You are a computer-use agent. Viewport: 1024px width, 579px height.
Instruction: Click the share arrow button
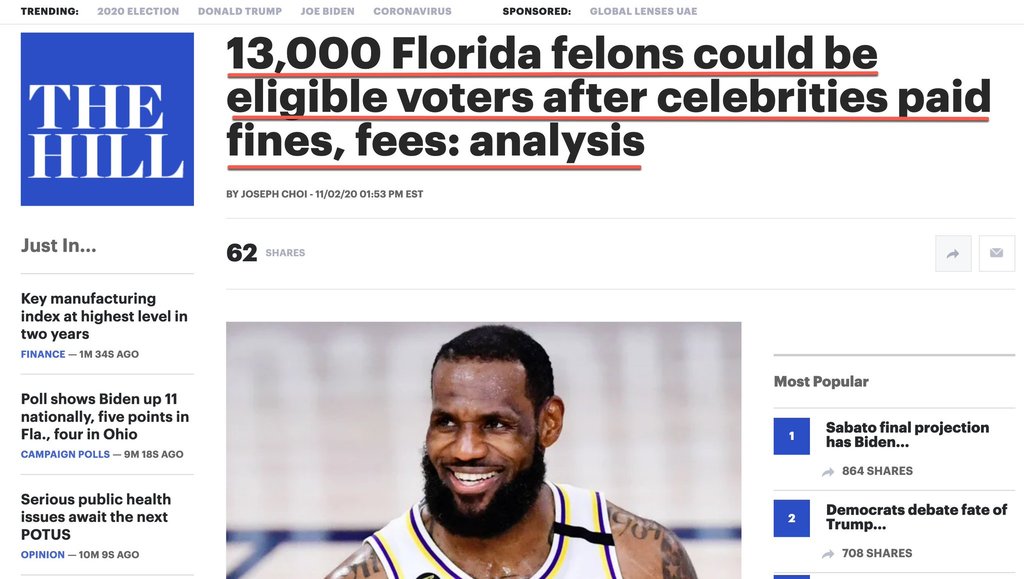[x=953, y=253]
